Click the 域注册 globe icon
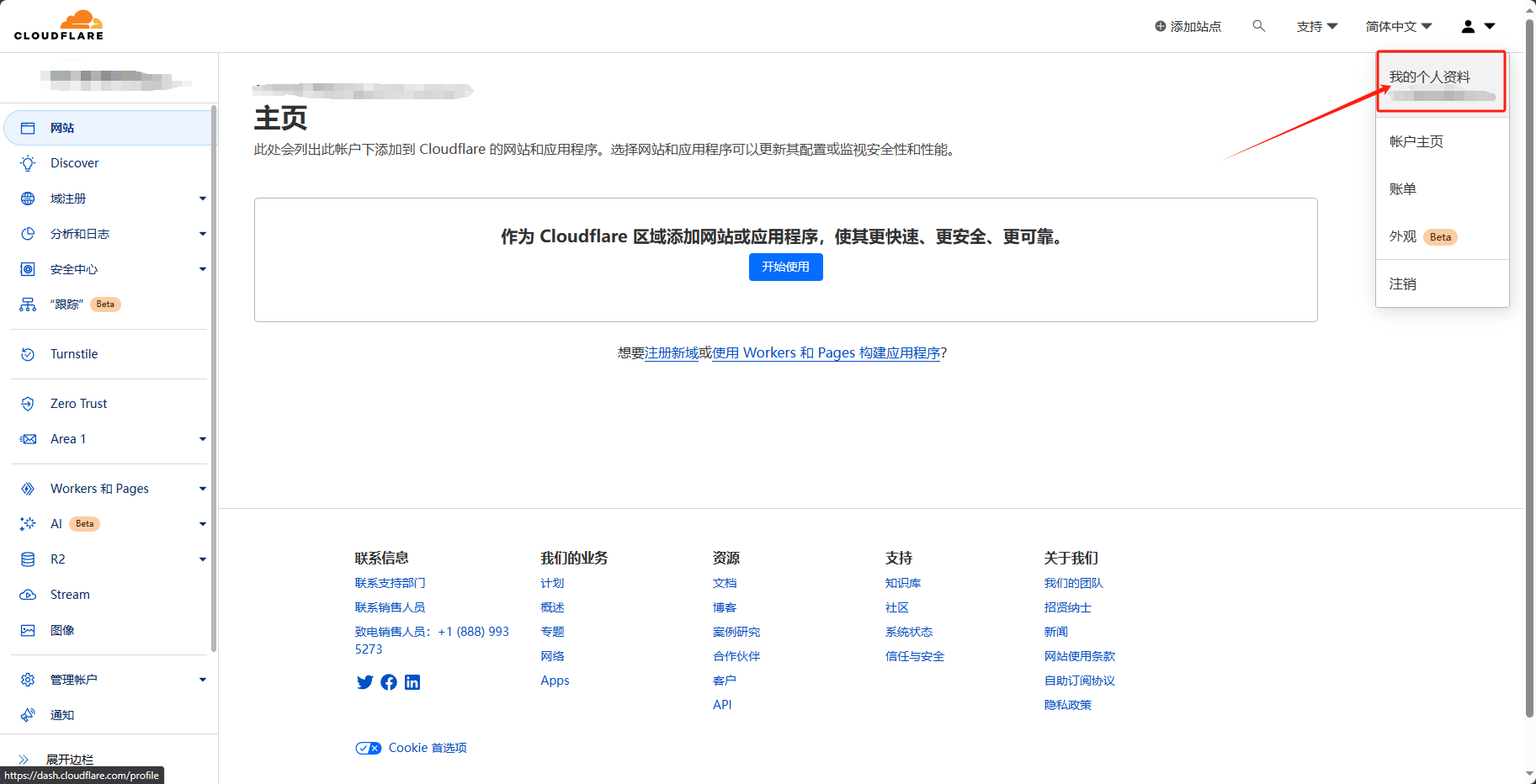This screenshot has height=784, width=1536. click(x=28, y=199)
